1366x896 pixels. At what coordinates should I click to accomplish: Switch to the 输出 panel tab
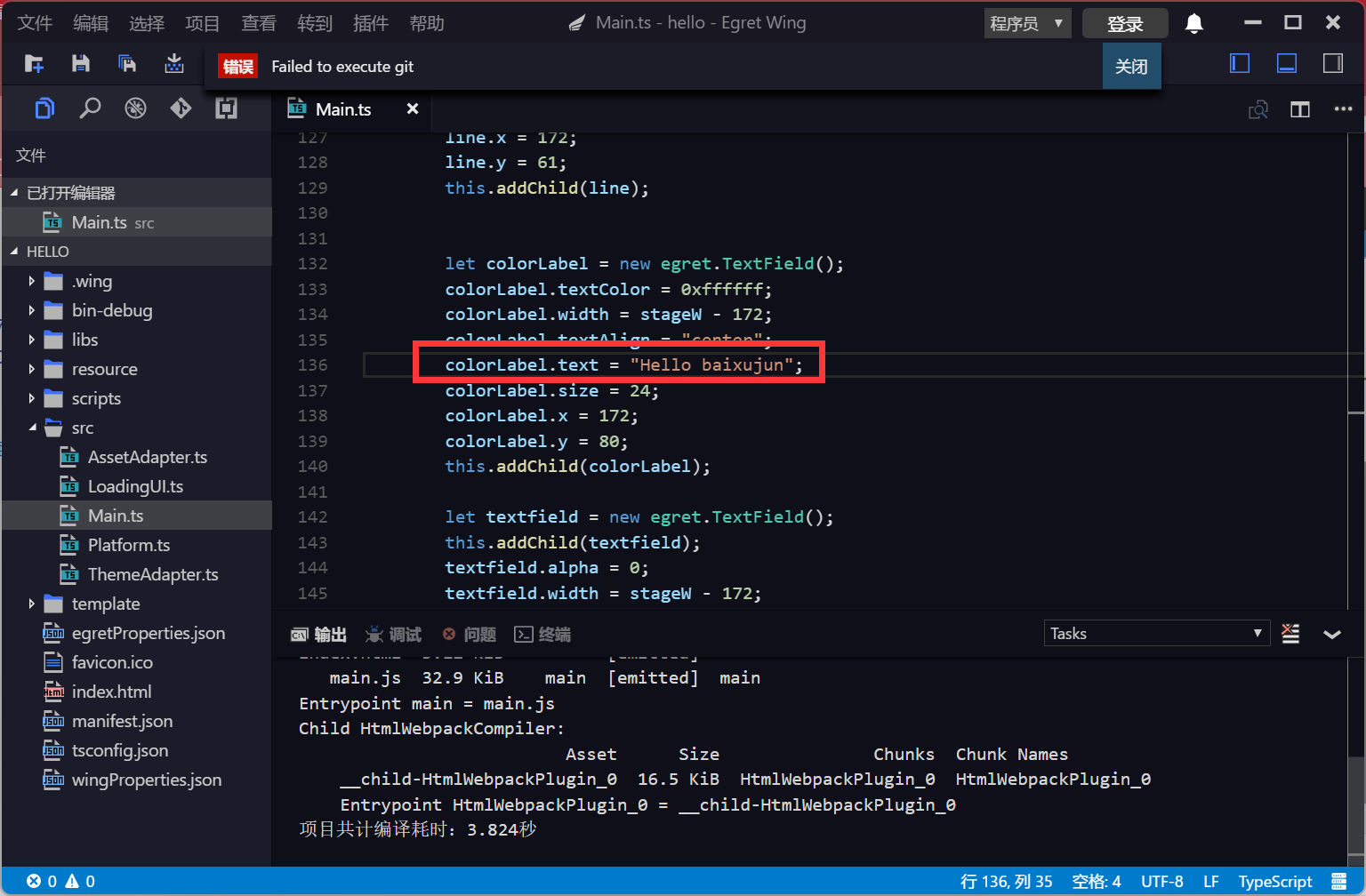pyautogui.click(x=318, y=635)
